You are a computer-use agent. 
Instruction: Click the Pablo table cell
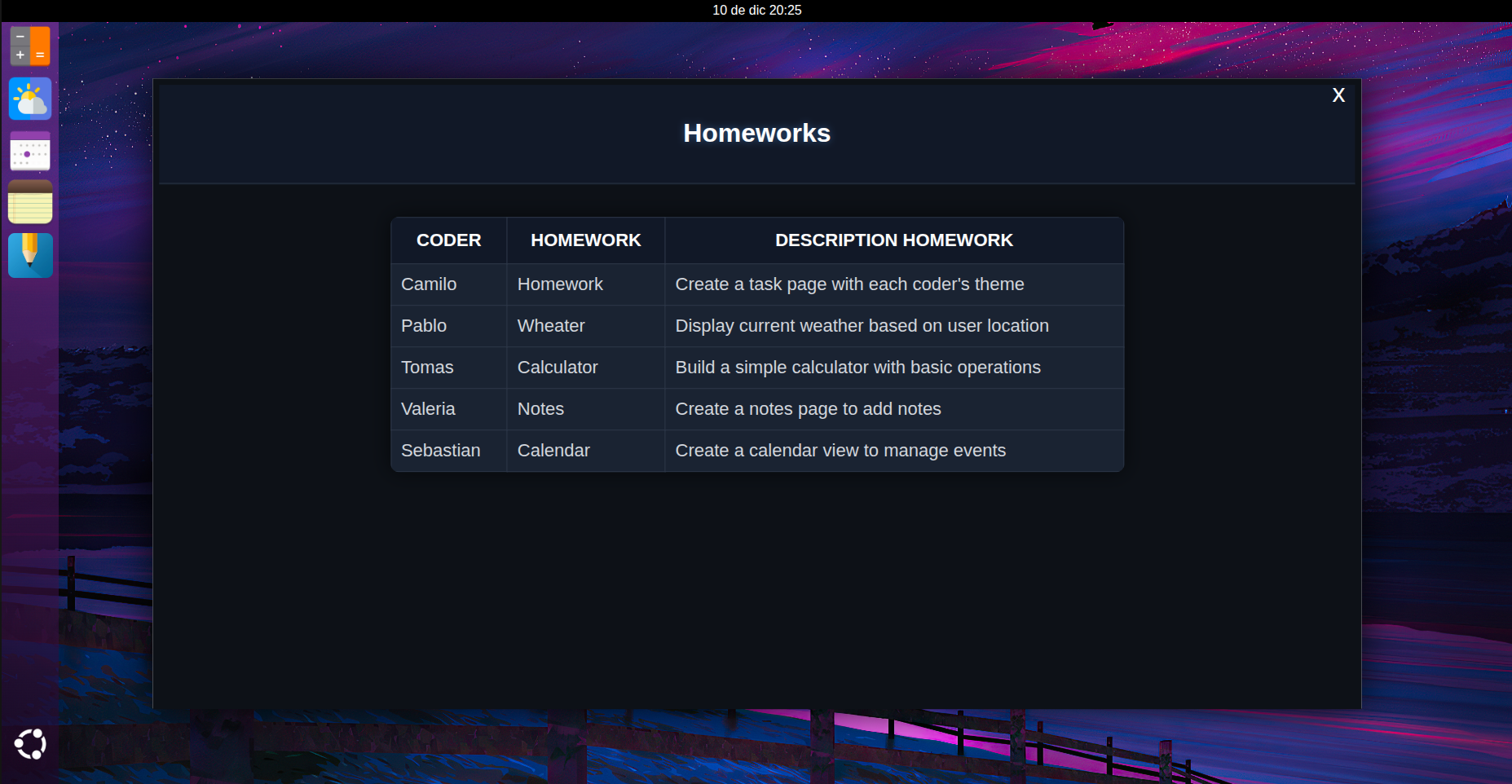424,326
